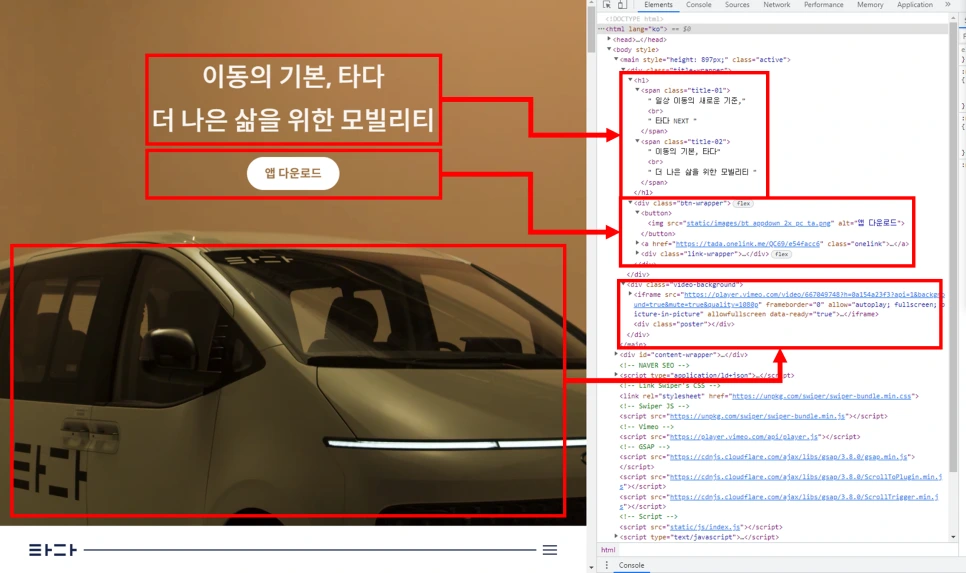Open the hamburger menu on the Tada page

550,550
